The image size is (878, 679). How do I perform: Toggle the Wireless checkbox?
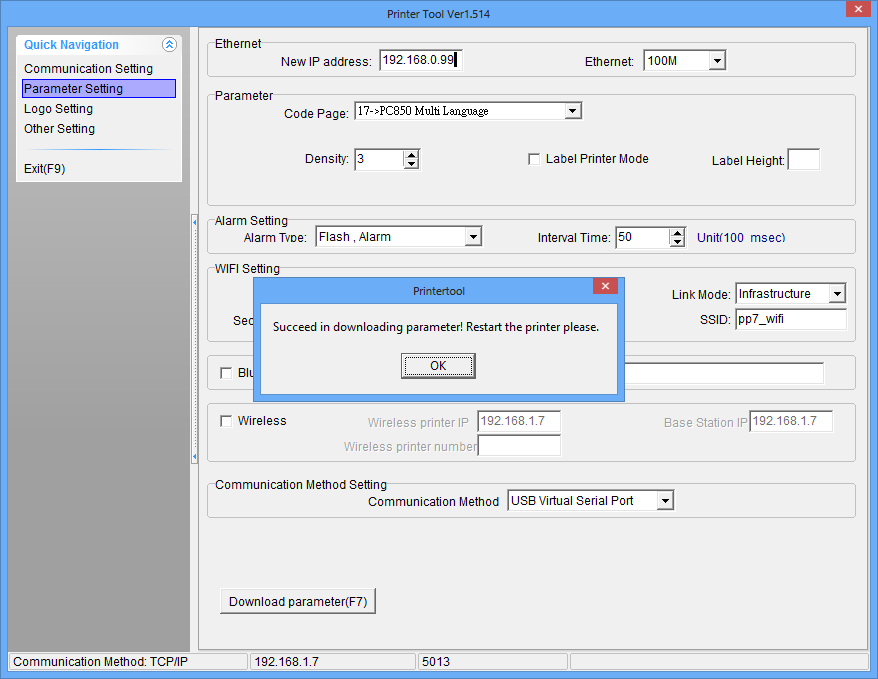click(226, 421)
